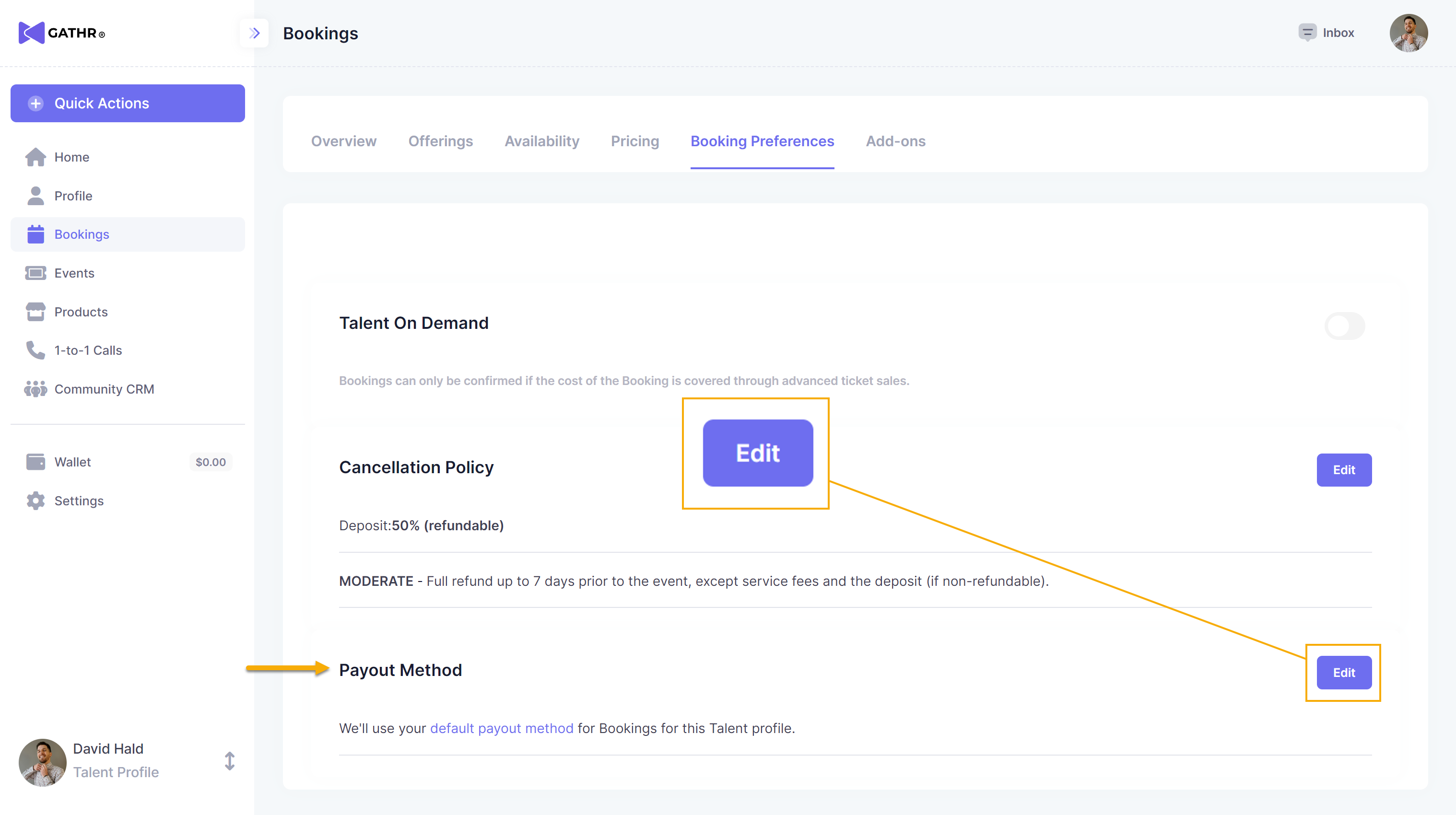The height and width of the screenshot is (815, 1456).
Task: Click the Home house icon in sidebar
Action: click(35, 157)
